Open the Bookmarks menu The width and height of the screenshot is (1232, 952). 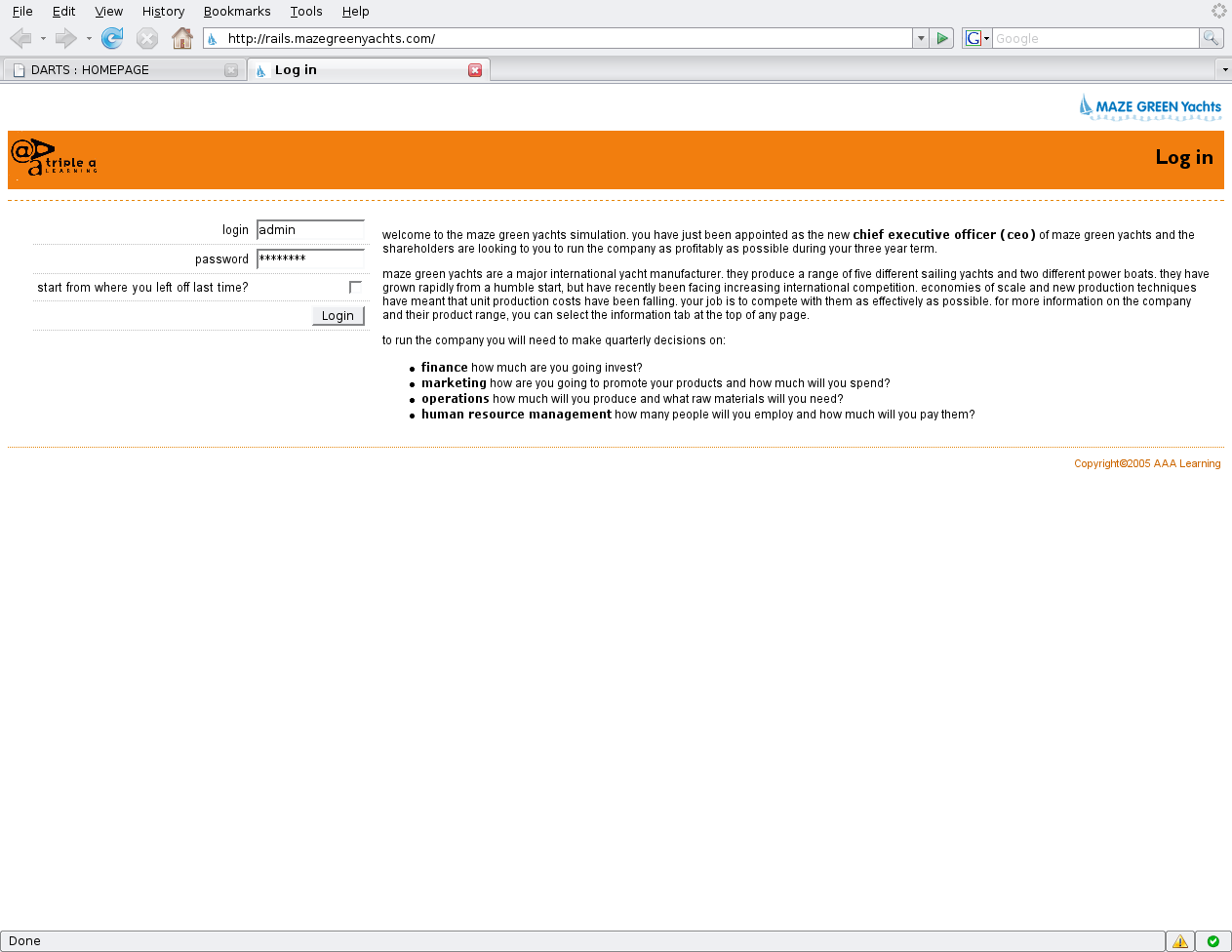[x=237, y=12]
